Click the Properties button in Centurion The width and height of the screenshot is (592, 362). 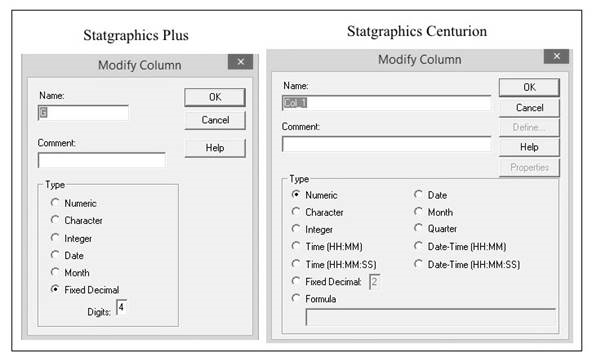click(529, 168)
